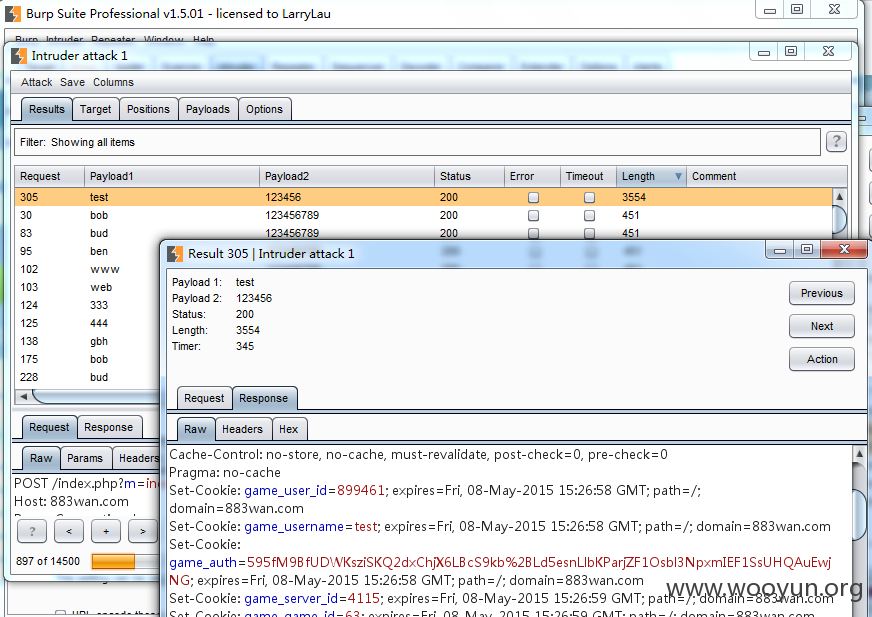Select result row 305 with payload test

tap(423, 197)
